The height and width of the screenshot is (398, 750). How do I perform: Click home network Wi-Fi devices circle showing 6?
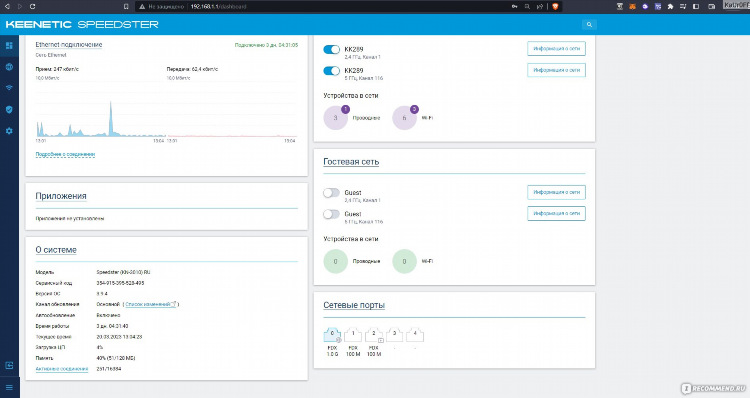pos(405,118)
